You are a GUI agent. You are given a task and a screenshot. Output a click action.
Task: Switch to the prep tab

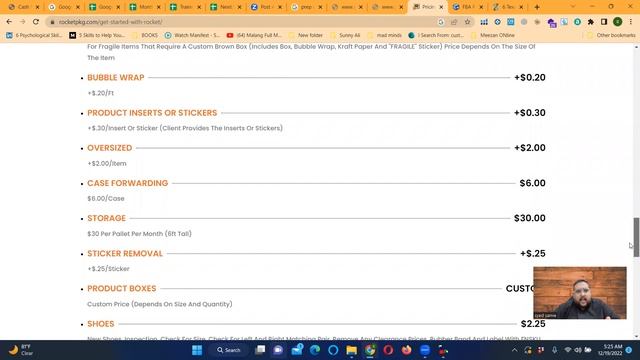pyautogui.click(x=307, y=7)
